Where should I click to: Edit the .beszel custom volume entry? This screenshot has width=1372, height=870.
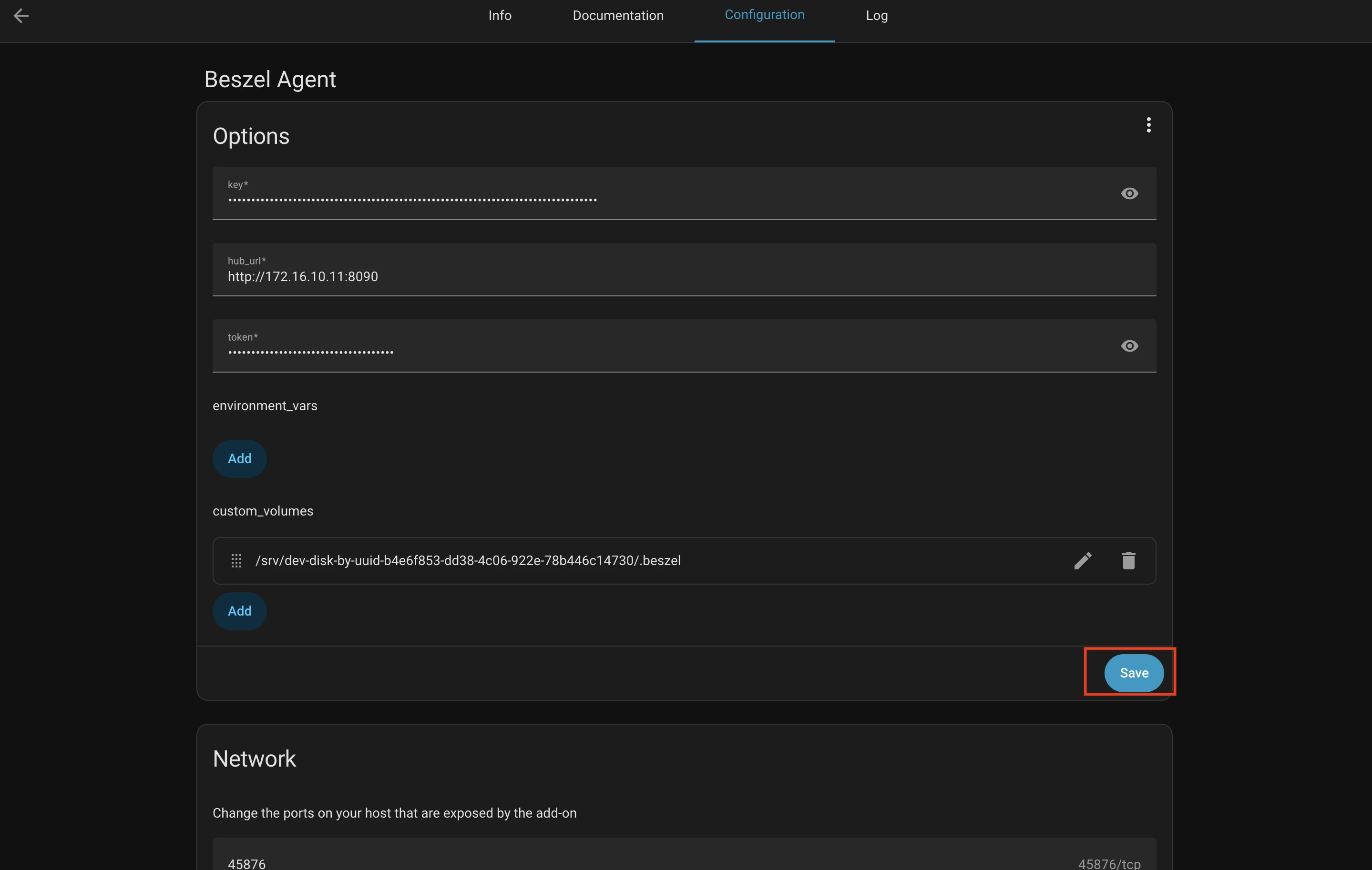pos(1083,561)
